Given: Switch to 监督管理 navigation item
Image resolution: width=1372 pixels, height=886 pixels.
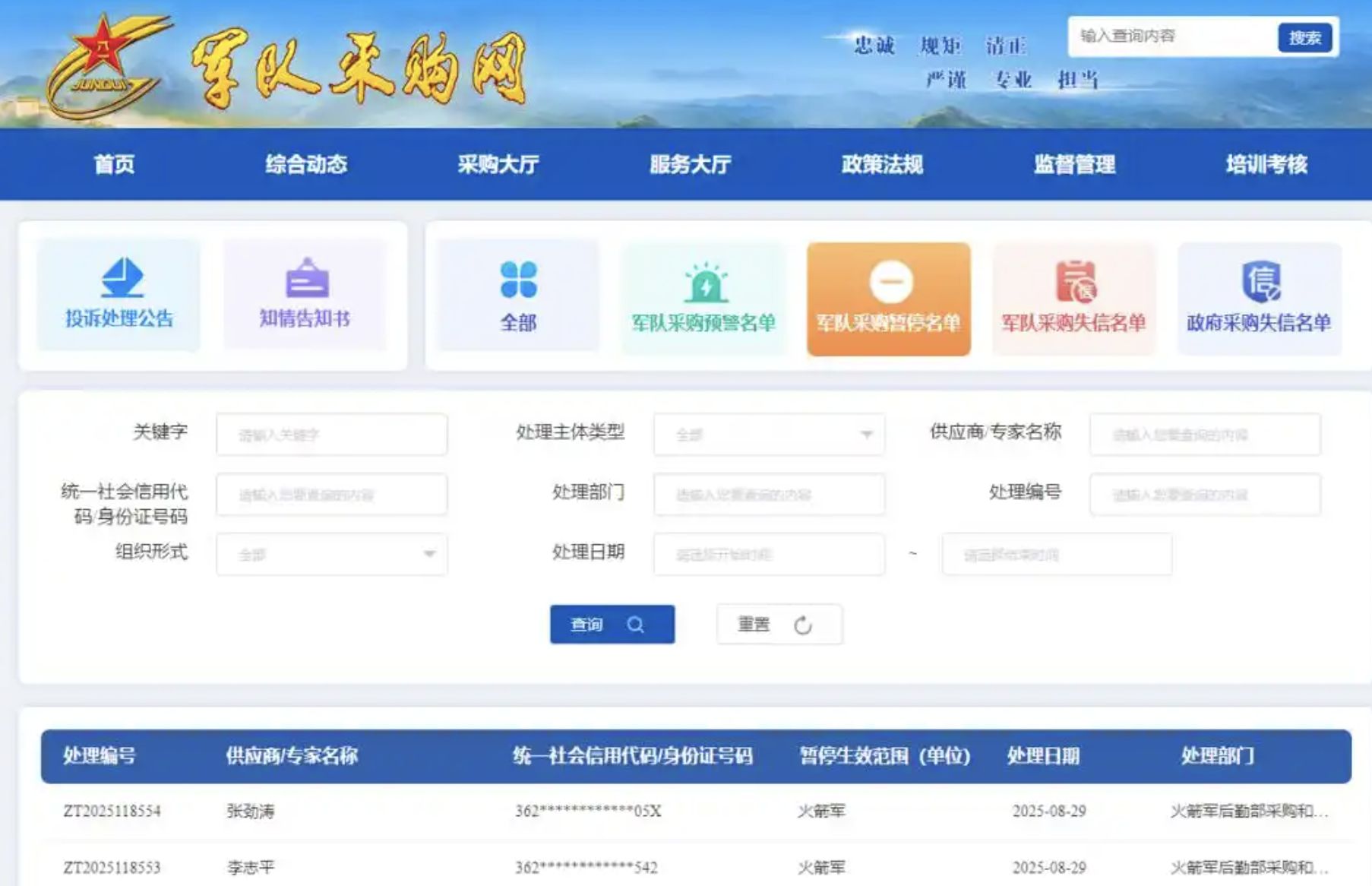Looking at the screenshot, I should pyautogui.click(x=1074, y=164).
